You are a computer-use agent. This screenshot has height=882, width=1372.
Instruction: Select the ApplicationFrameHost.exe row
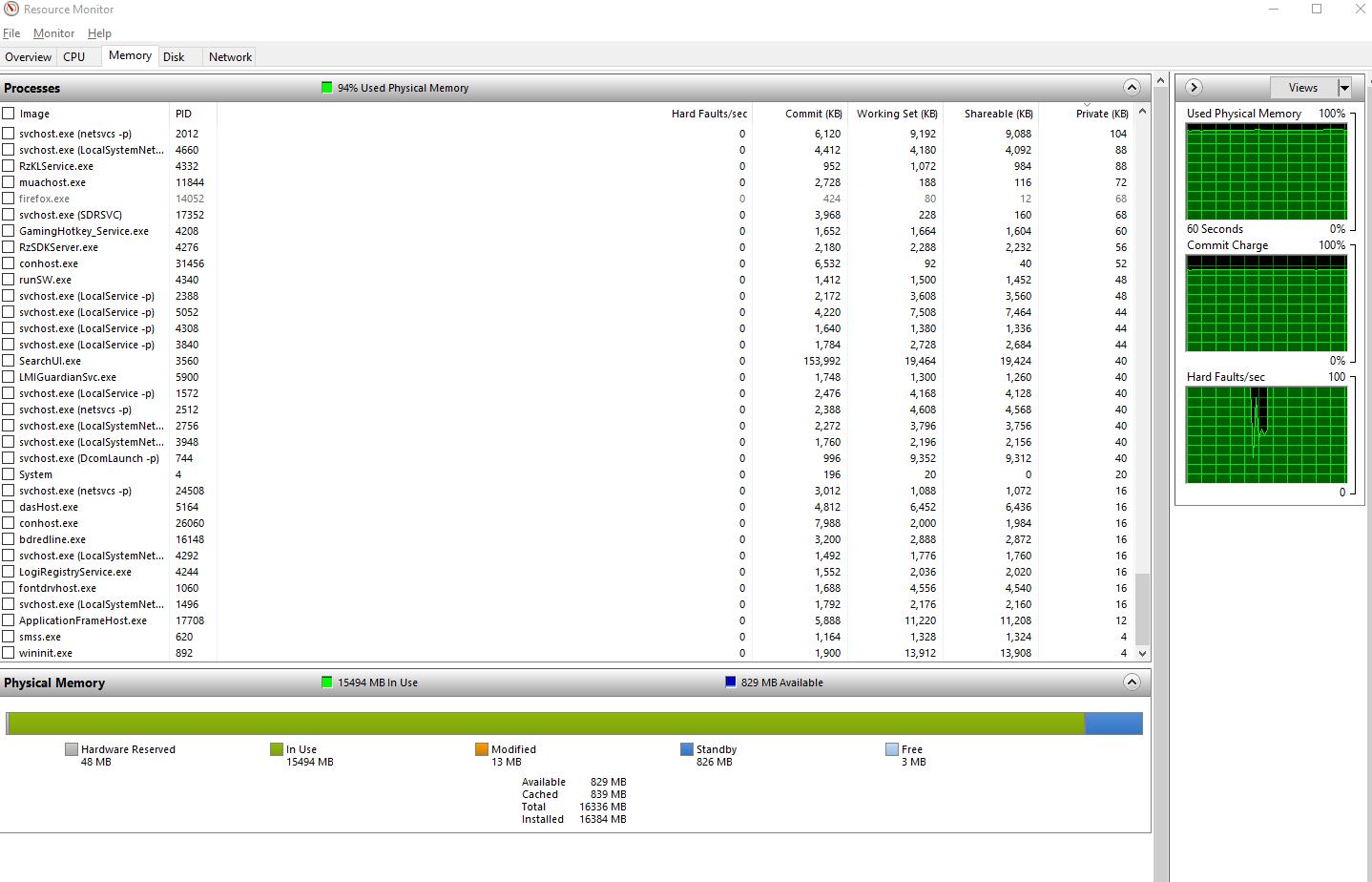568,620
